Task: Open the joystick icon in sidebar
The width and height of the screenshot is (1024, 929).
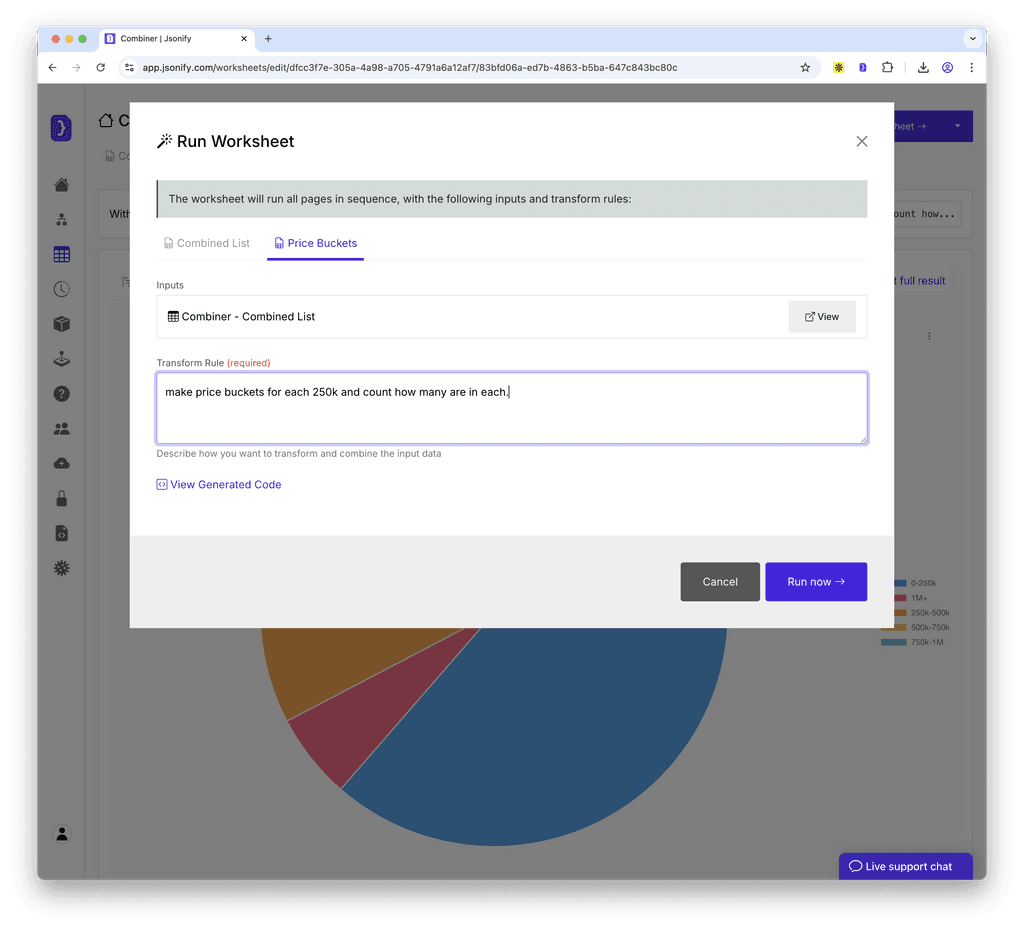Action: point(61,359)
